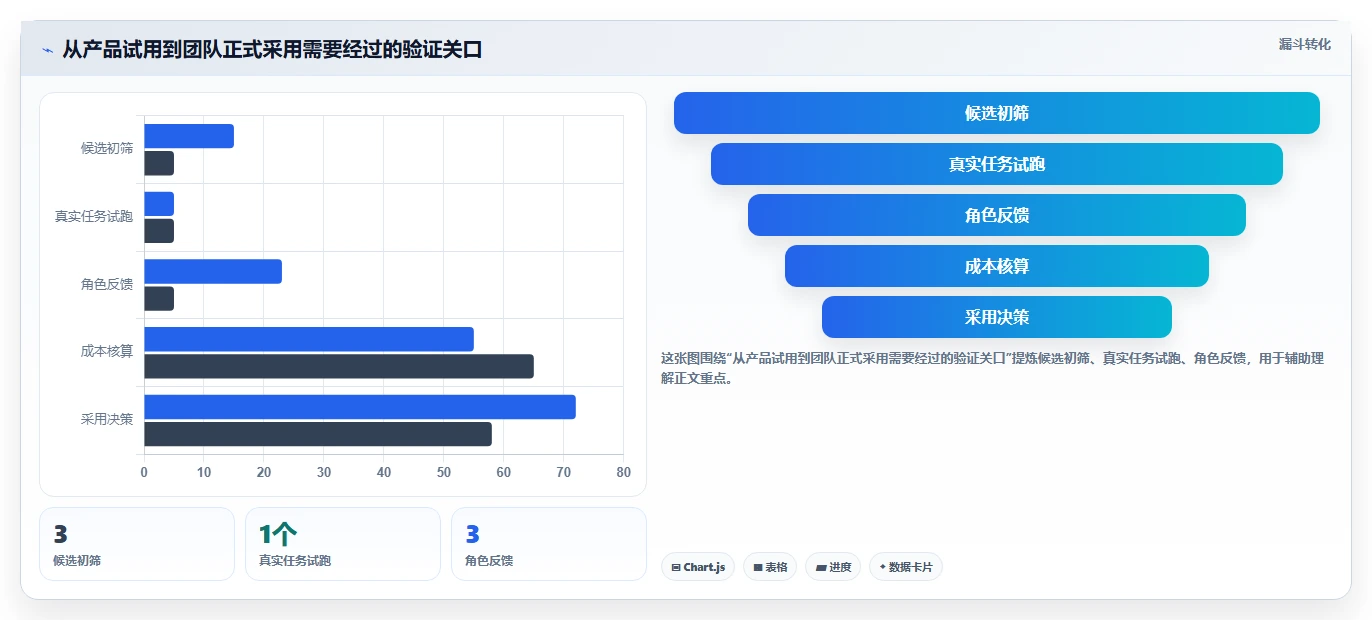This screenshot has height=620, width=1372.
Task: Click the lightning icon beside the card title
Action: [x=48, y=50]
